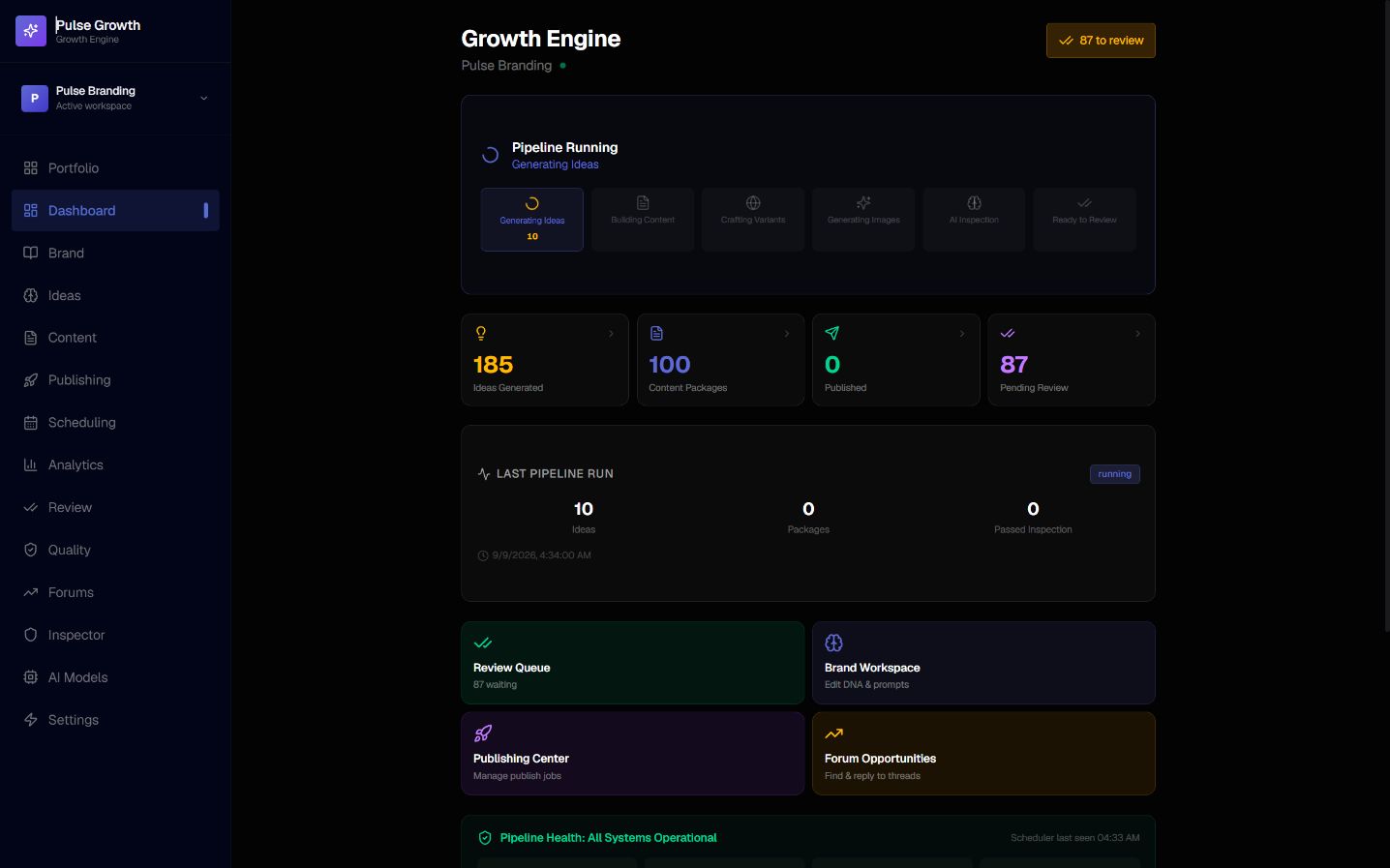The image size is (1390, 868).
Task: Select the Building Content pipeline stage
Action: [643, 220]
